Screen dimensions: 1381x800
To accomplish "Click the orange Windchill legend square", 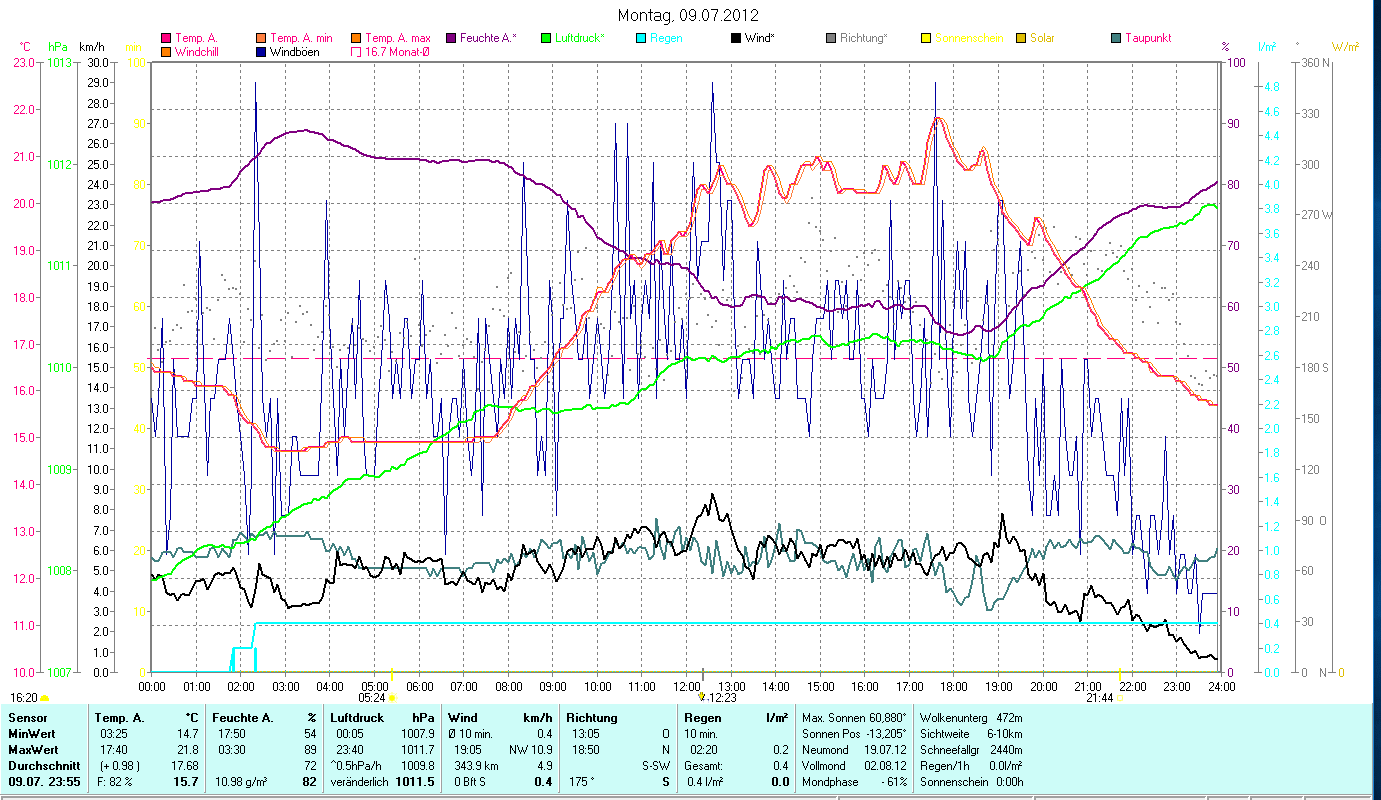I will click(166, 51).
